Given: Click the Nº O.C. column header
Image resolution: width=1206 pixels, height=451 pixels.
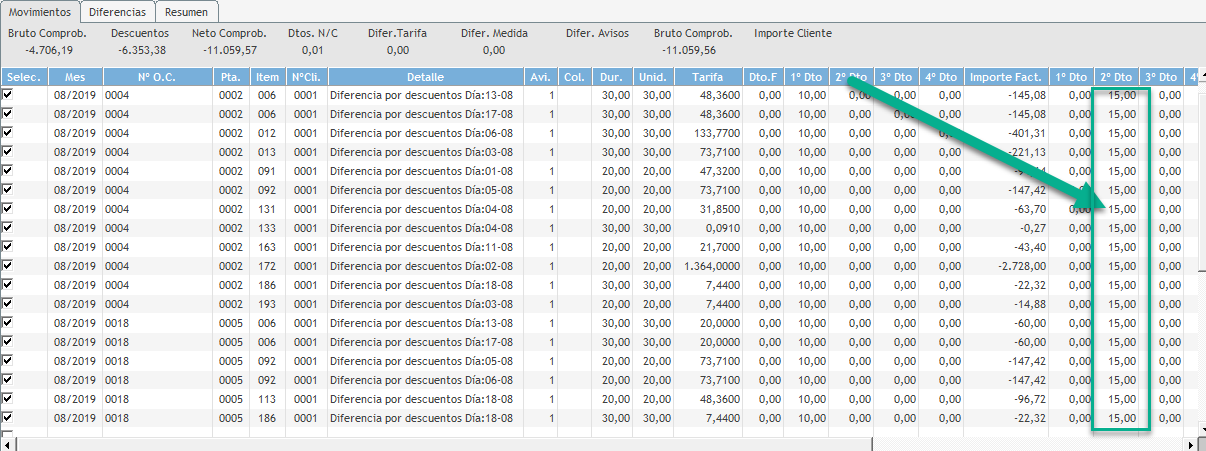Looking at the screenshot, I should pyautogui.click(x=157, y=77).
